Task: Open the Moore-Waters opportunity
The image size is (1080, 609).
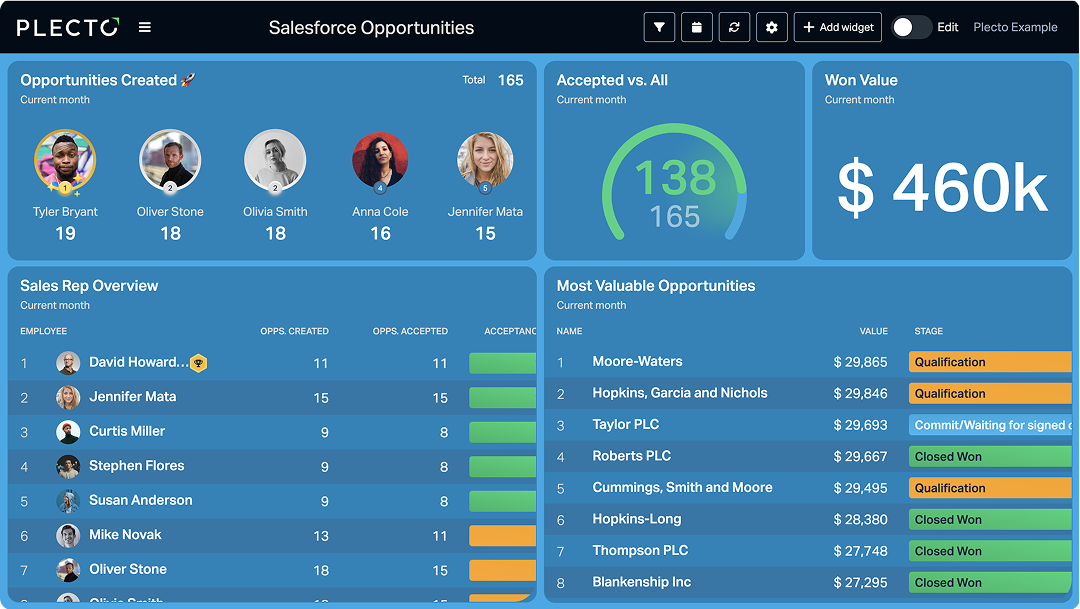Action: [637, 362]
